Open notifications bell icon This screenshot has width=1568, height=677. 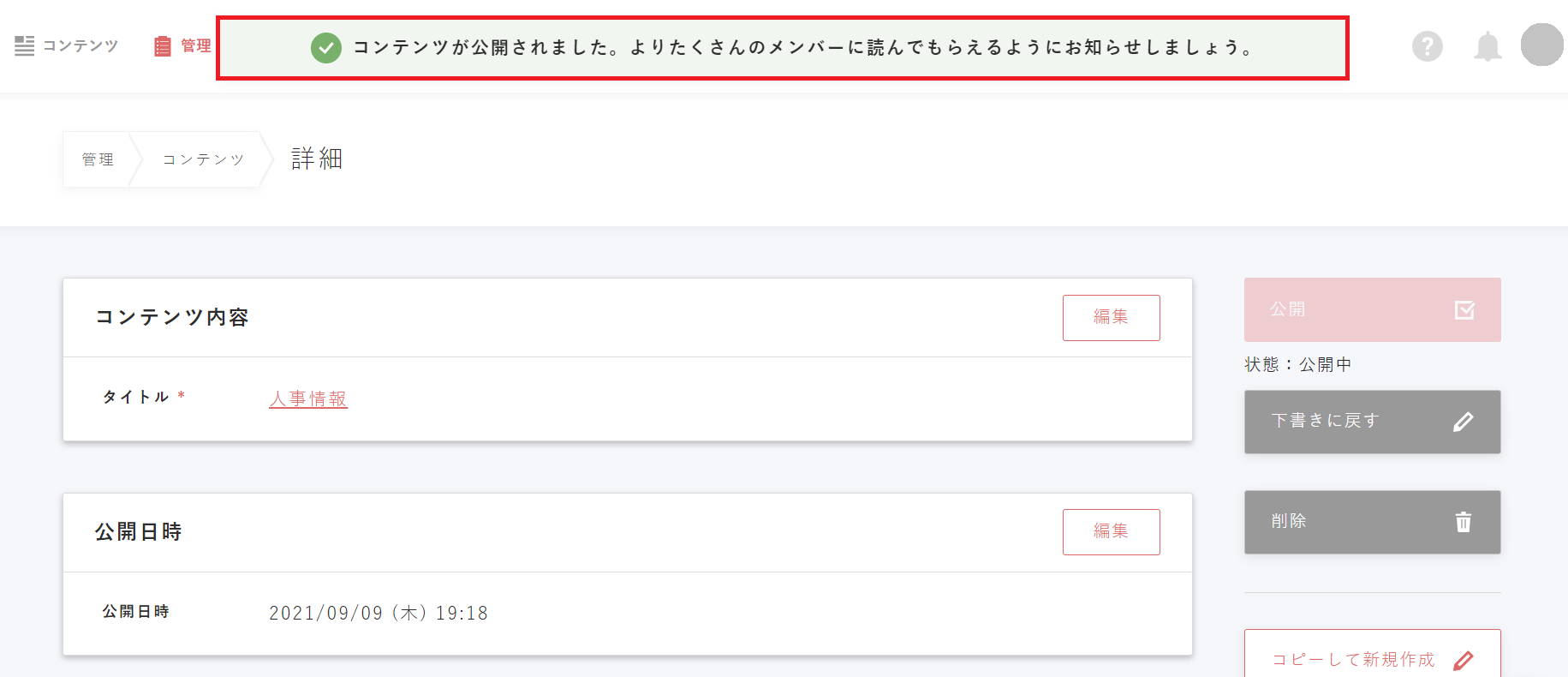pos(1488,46)
